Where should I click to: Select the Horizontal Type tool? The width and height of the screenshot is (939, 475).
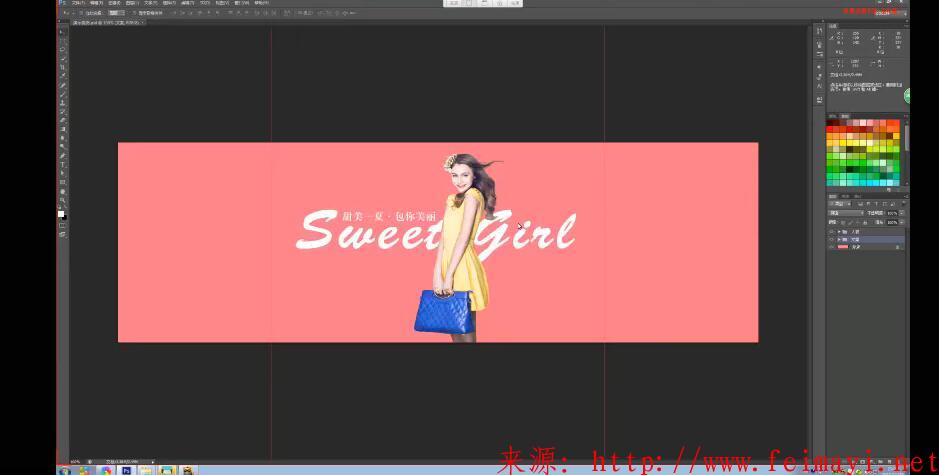coord(62,164)
